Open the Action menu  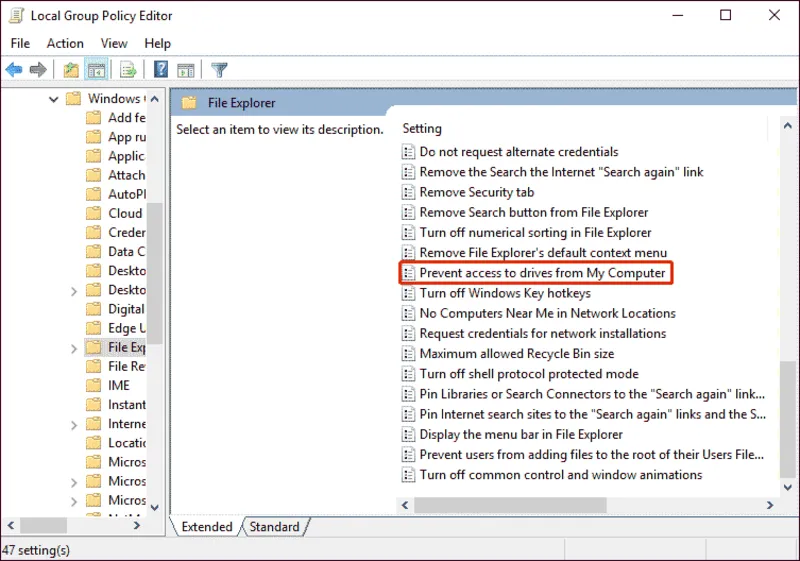[65, 43]
